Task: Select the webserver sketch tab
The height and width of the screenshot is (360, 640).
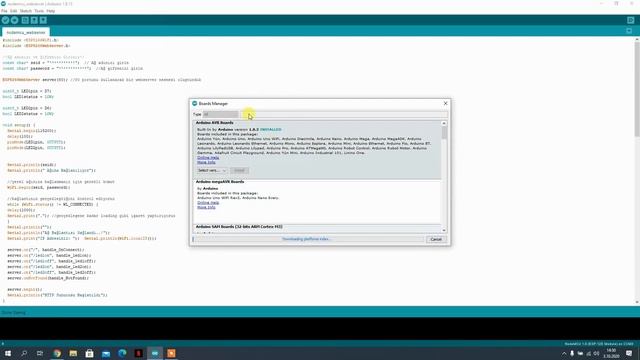Action: click(x=26, y=32)
